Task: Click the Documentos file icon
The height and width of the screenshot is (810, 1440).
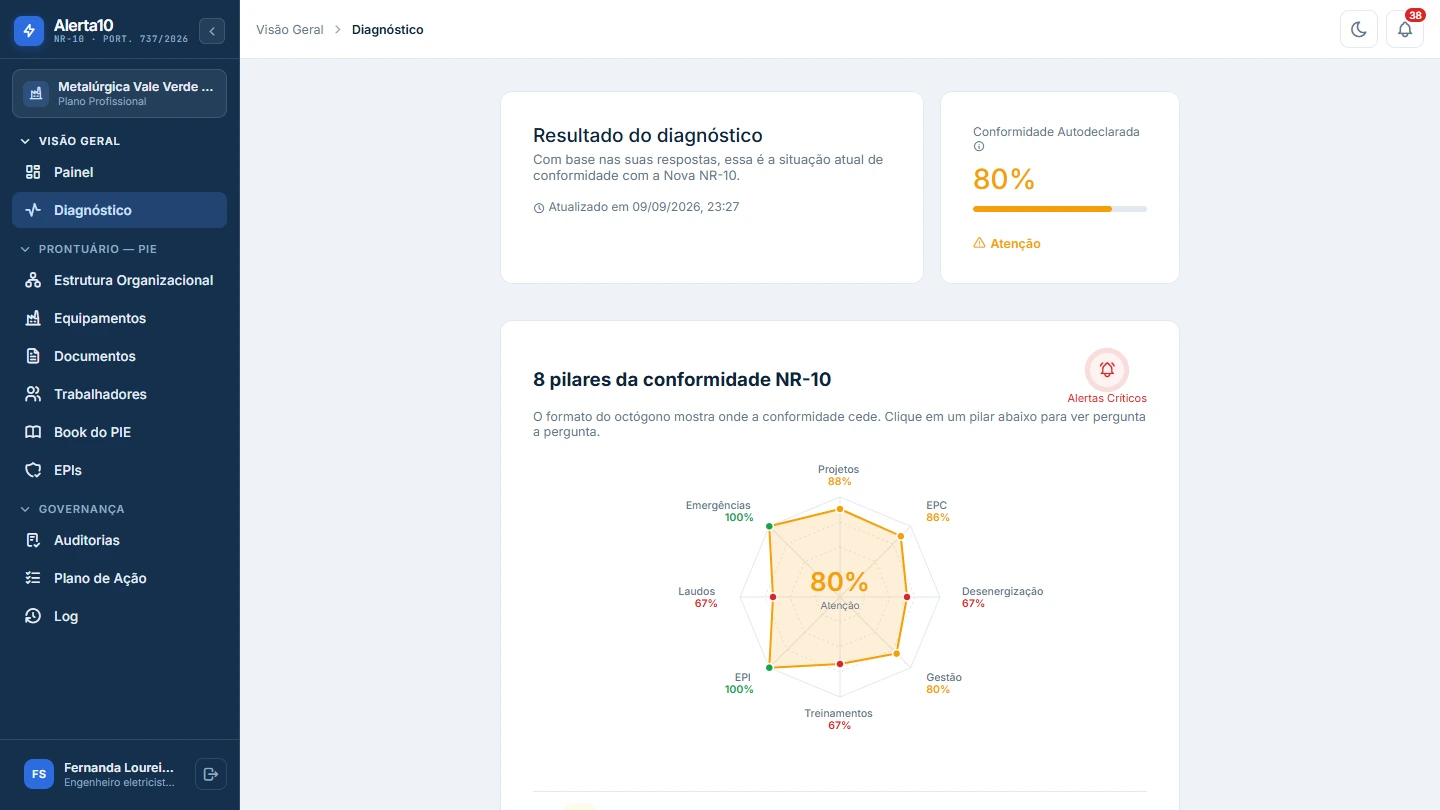Action: pos(33,356)
